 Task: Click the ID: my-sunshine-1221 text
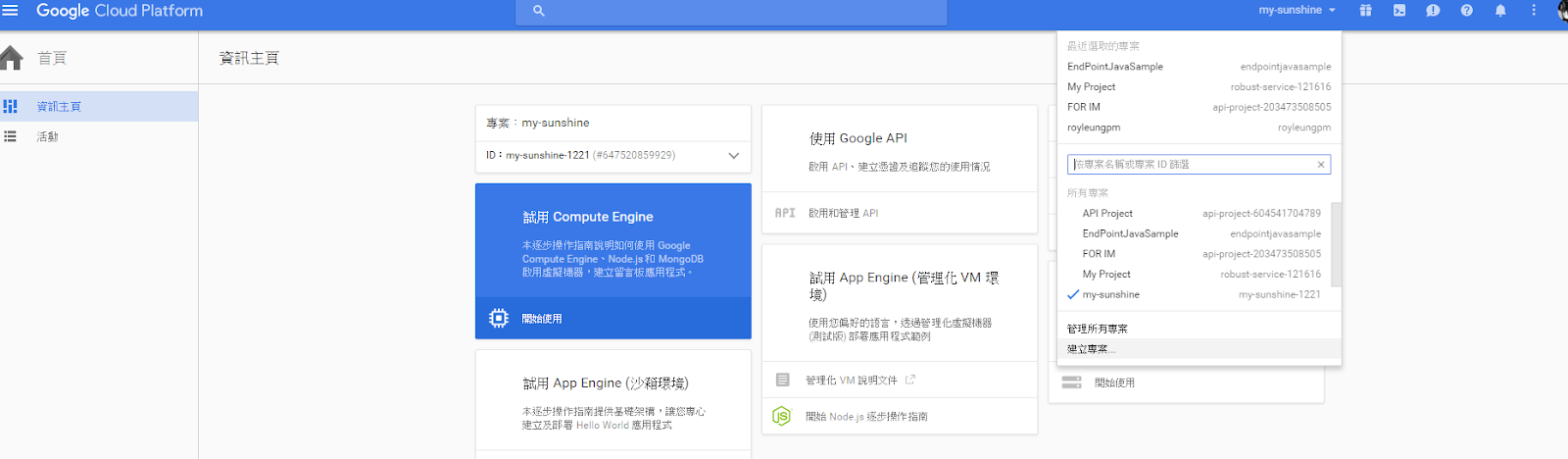click(538, 155)
